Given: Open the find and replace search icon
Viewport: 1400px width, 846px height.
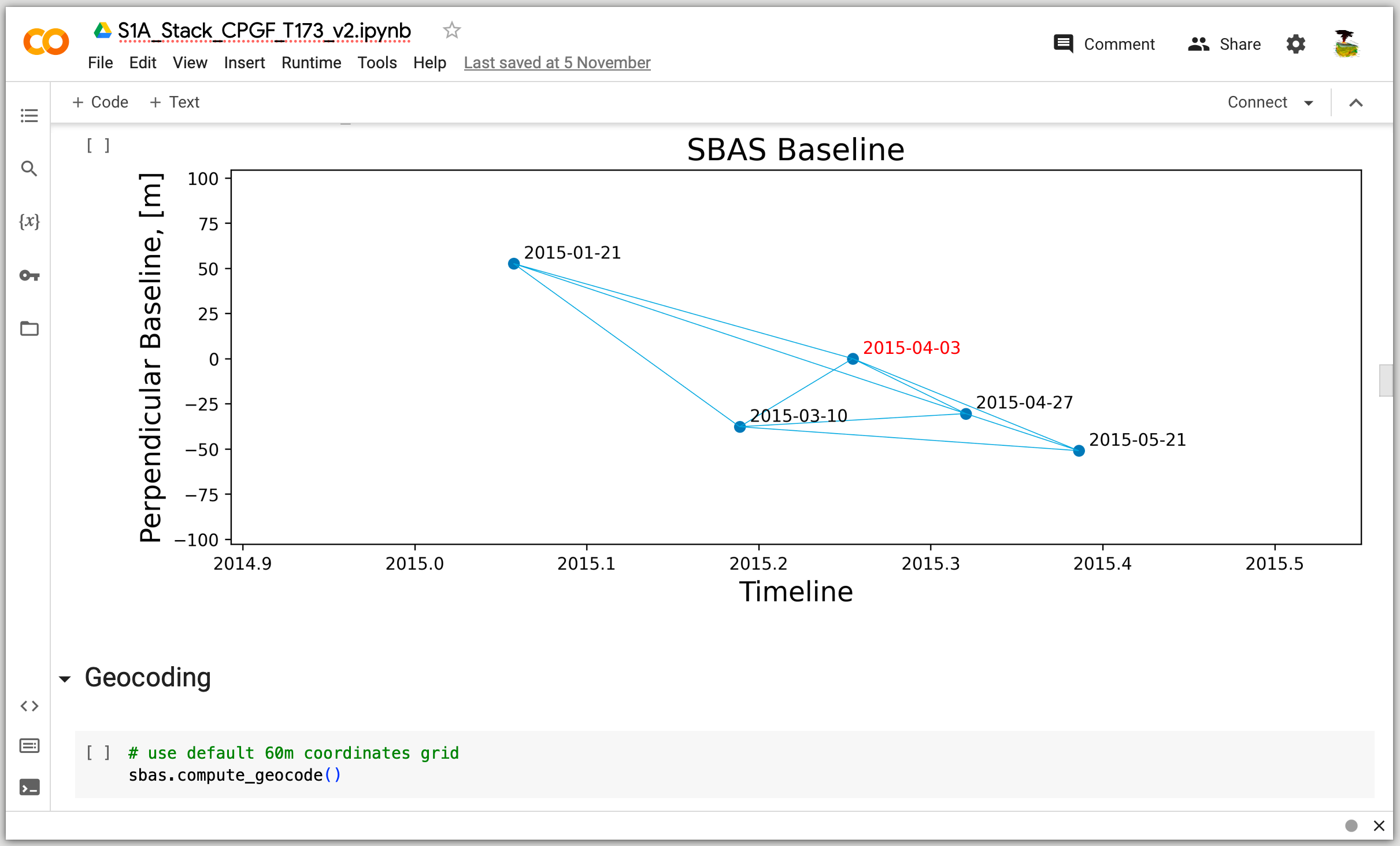Looking at the screenshot, I should tap(29, 169).
